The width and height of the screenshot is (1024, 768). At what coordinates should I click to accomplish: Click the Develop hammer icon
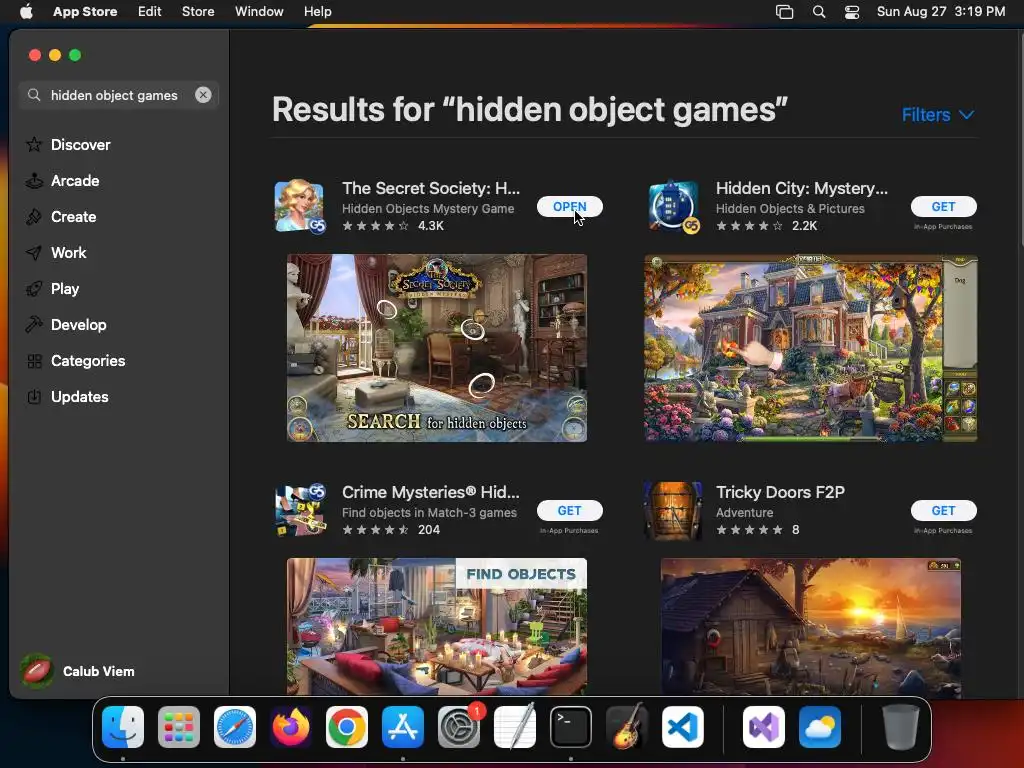34,325
